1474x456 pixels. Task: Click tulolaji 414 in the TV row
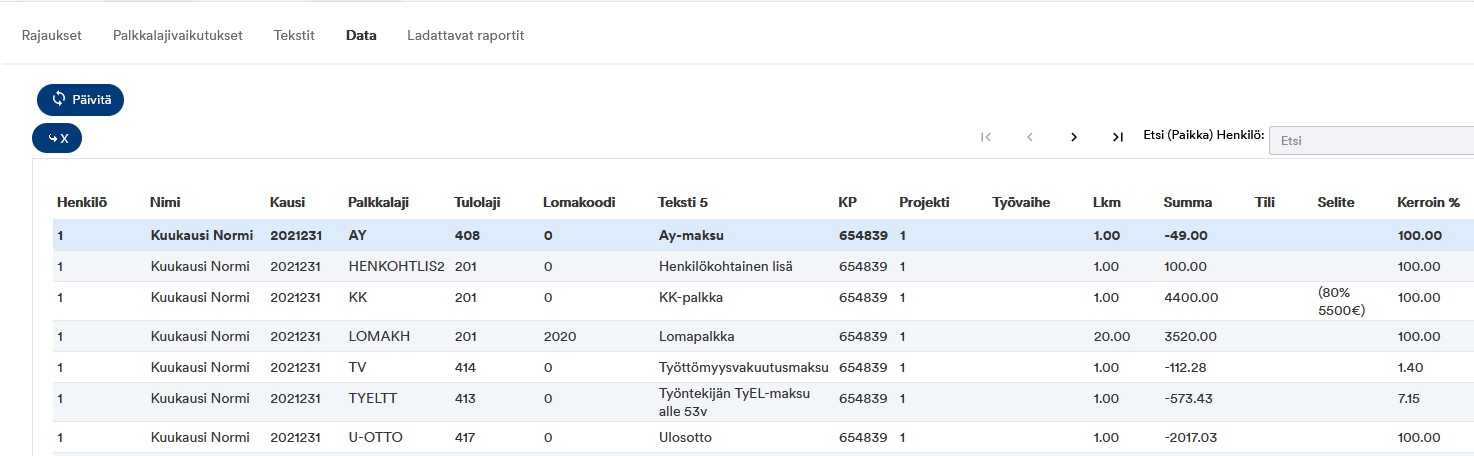466,367
